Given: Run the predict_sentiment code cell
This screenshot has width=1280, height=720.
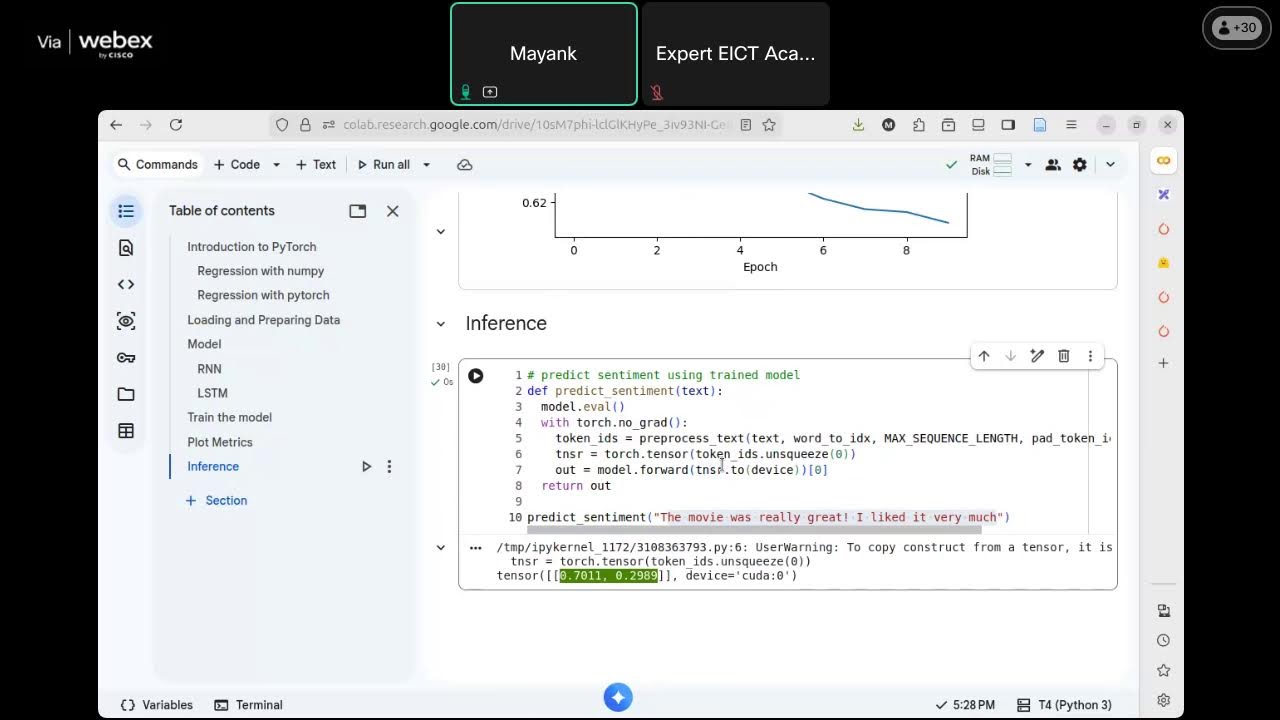Looking at the screenshot, I should (x=476, y=376).
